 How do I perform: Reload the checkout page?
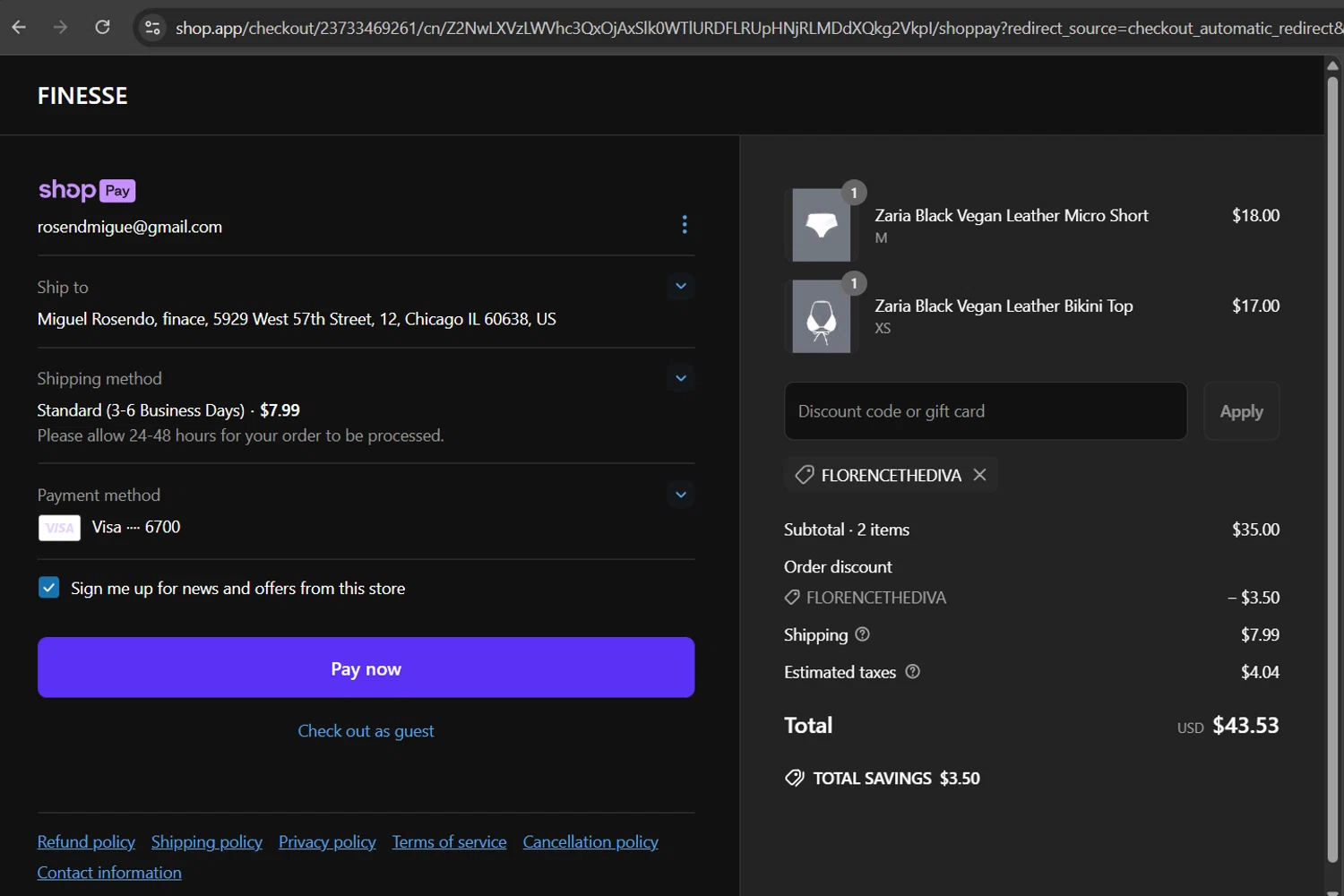pyautogui.click(x=103, y=28)
